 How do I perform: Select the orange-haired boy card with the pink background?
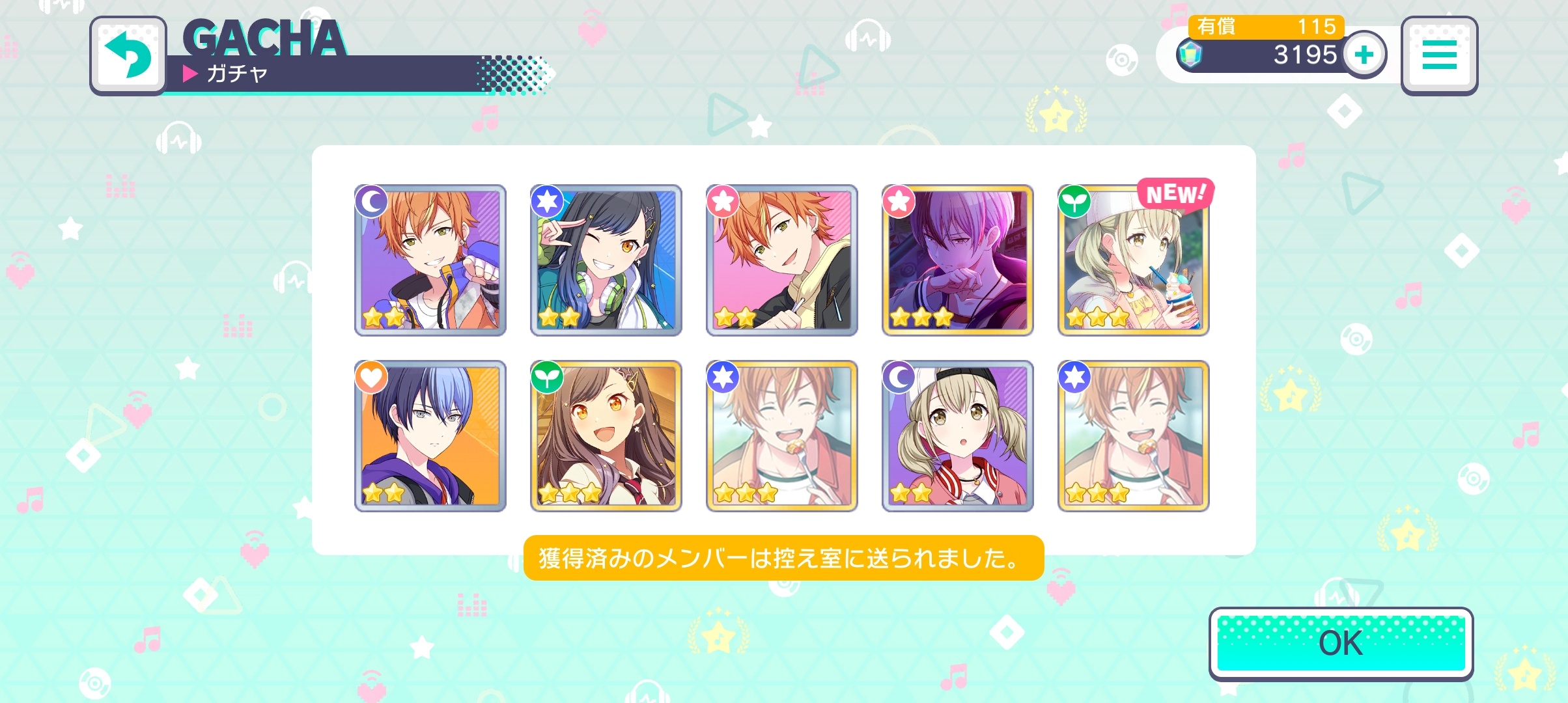pyautogui.click(x=781, y=260)
